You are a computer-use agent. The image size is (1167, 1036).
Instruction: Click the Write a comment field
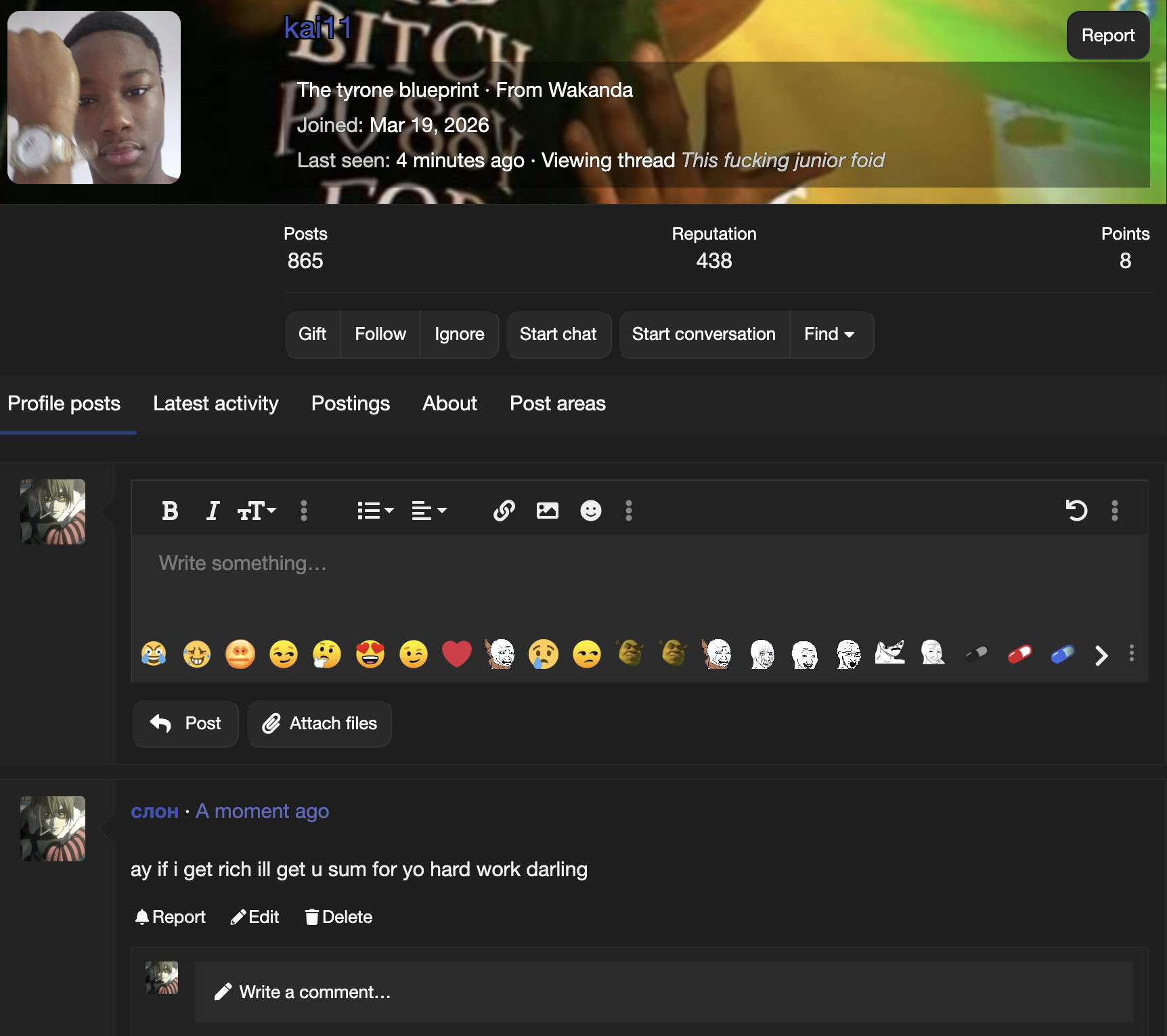point(314,991)
